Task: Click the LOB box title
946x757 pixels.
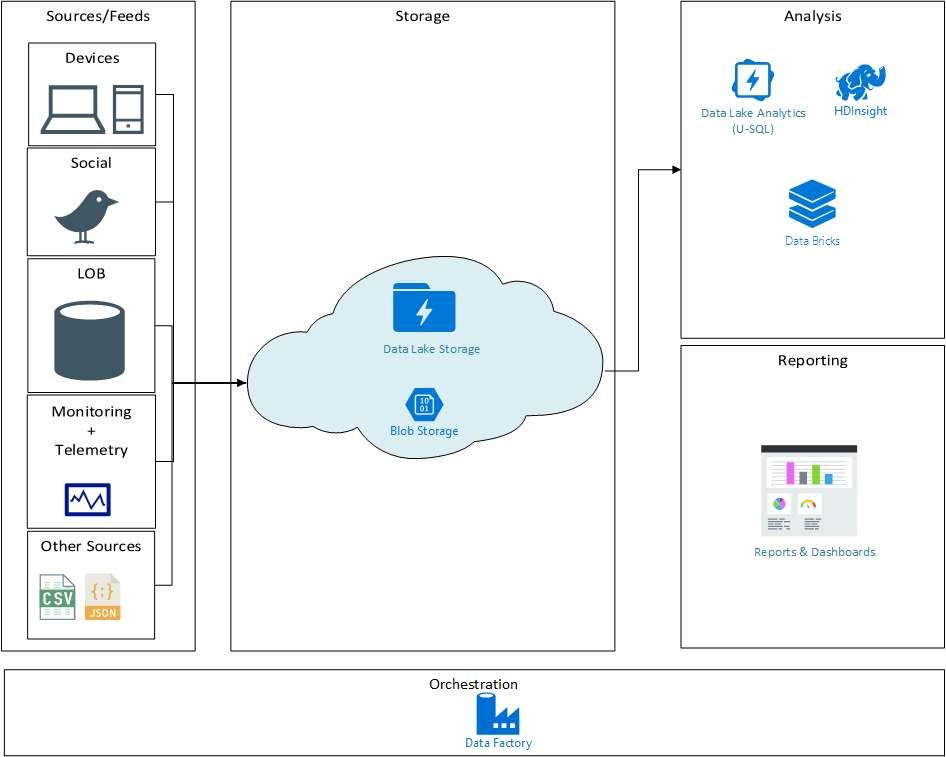Action: click(x=91, y=274)
